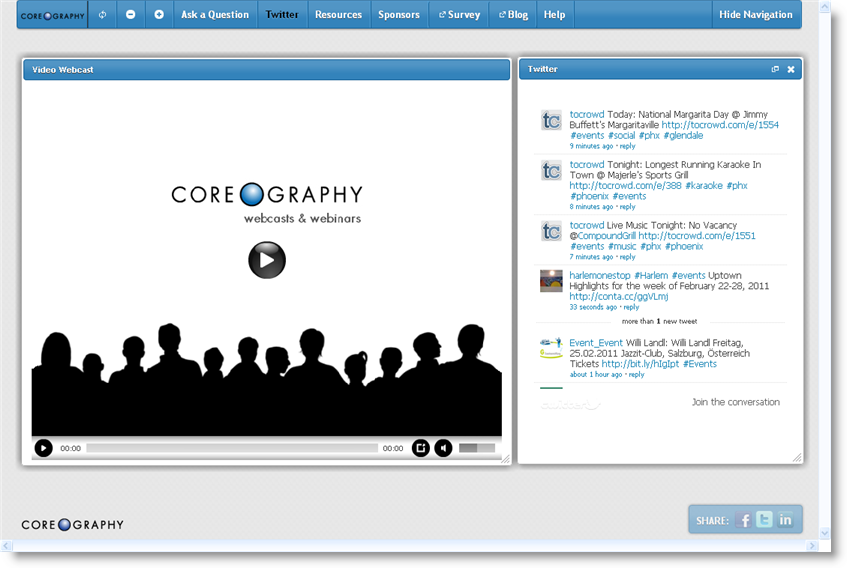Click the resize handle of the Twitter panel
The width and height of the screenshot is (847, 568).
click(x=797, y=458)
